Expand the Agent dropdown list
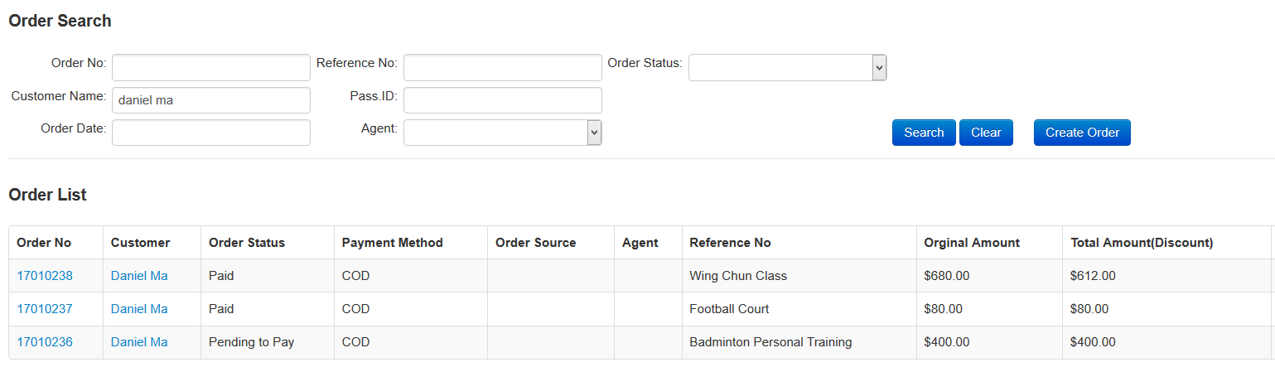Image resolution: width=1275 pixels, height=372 pixels. [502, 132]
